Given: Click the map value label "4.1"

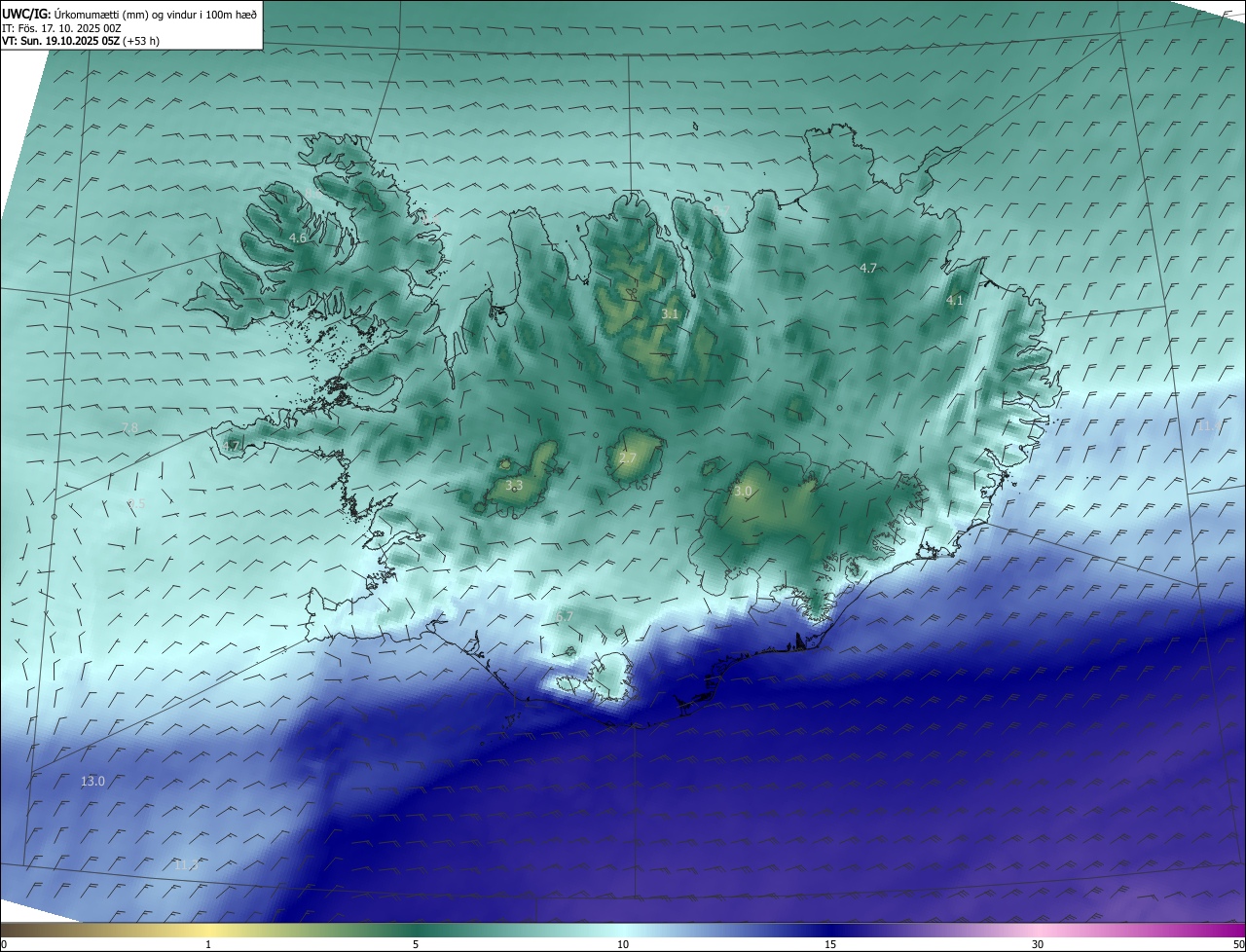Looking at the screenshot, I should click(955, 301).
